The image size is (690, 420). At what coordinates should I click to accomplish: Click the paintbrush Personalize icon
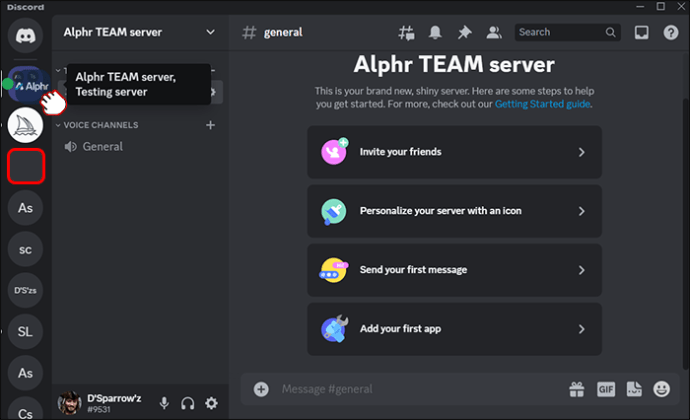pos(334,211)
